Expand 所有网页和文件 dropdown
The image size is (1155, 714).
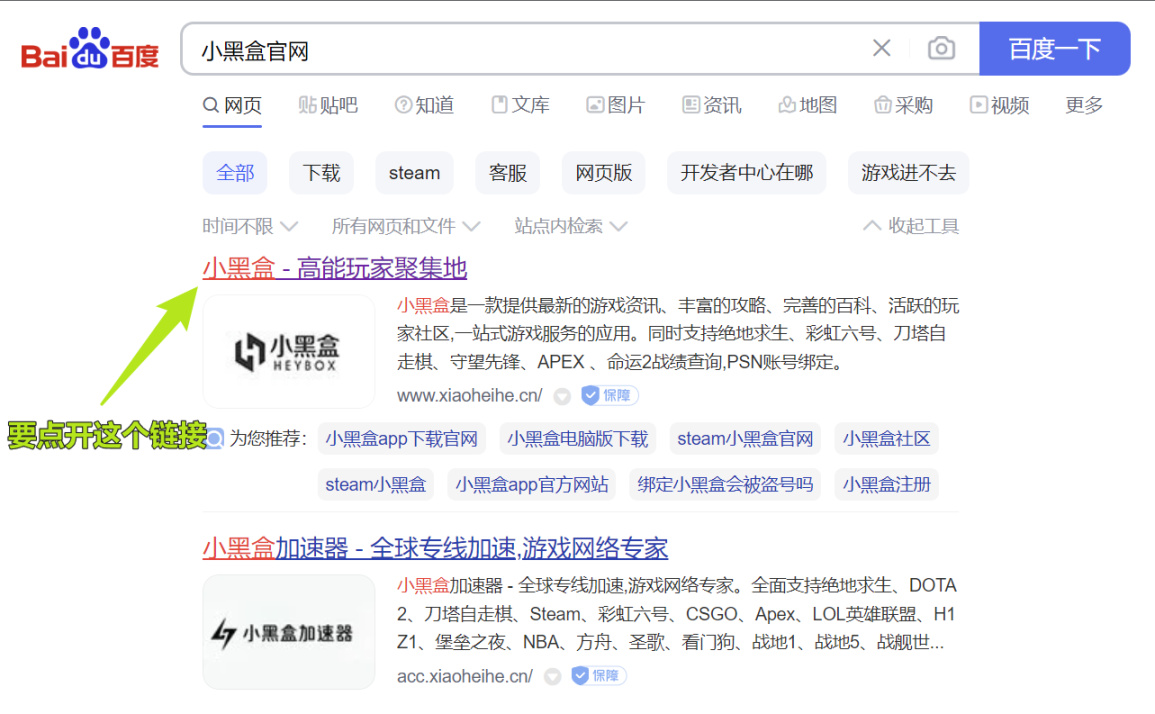point(405,226)
